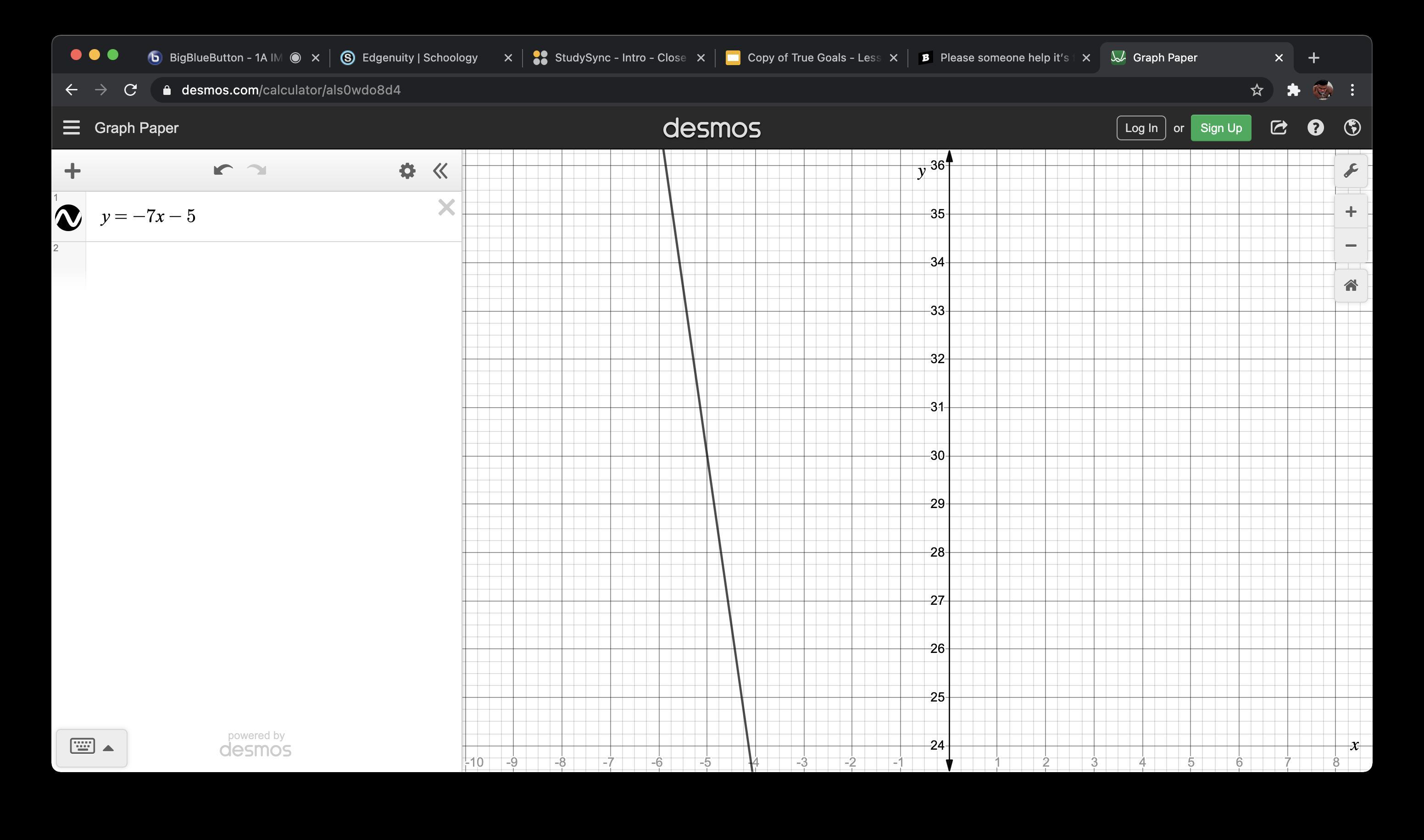This screenshot has height=840, width=1424.
Task: Zoom out on the graph
Action: point(1351,245)
